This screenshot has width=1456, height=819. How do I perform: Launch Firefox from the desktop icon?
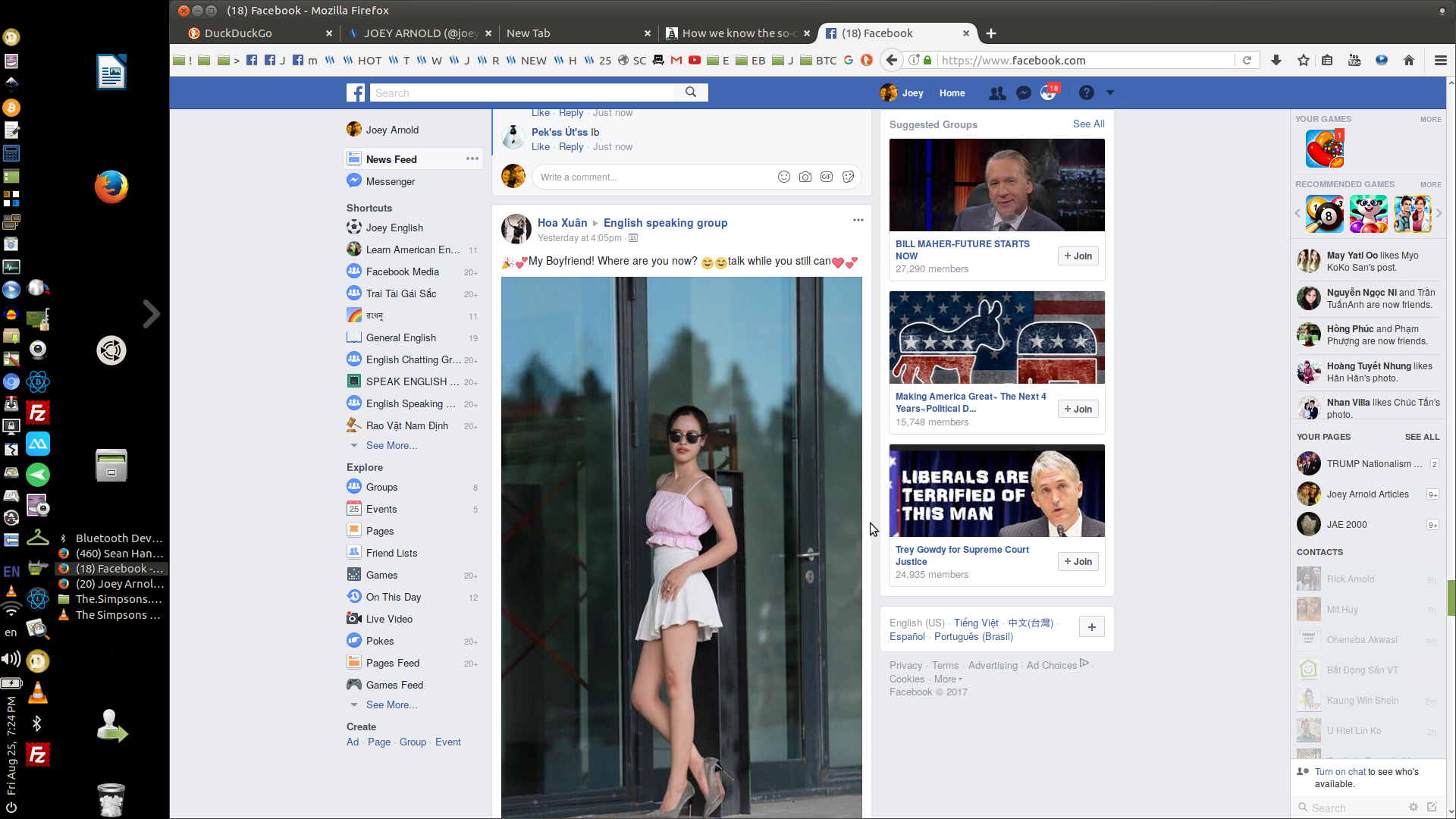pyautogui.click(x=111, y=187)
